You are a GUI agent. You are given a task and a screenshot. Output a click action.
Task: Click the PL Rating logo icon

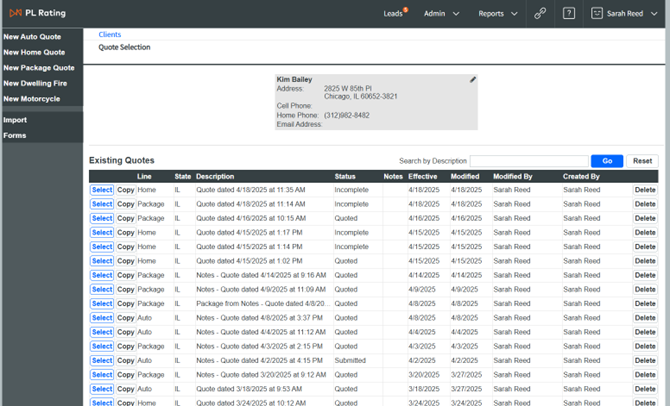[x=15, y=13]
